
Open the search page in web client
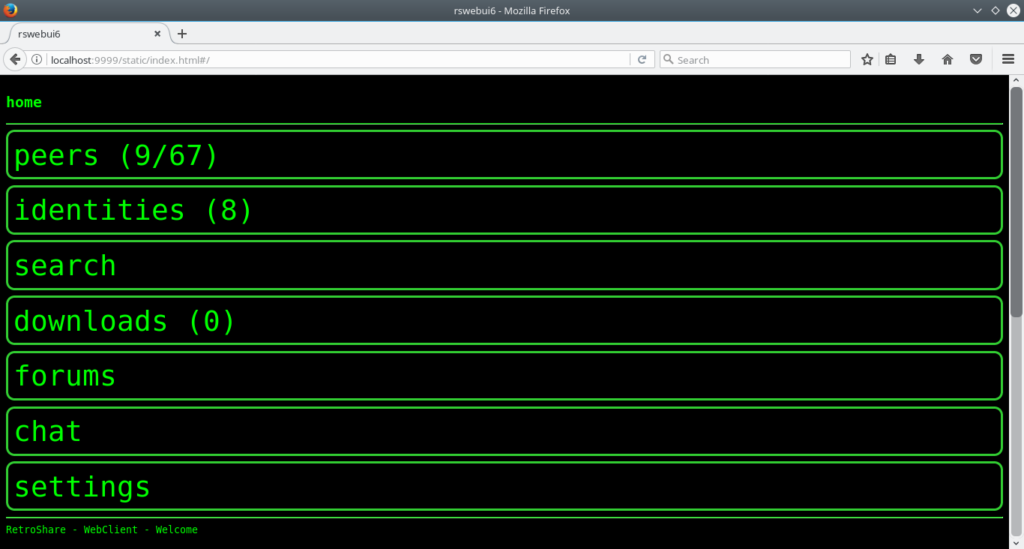(504, 265)
